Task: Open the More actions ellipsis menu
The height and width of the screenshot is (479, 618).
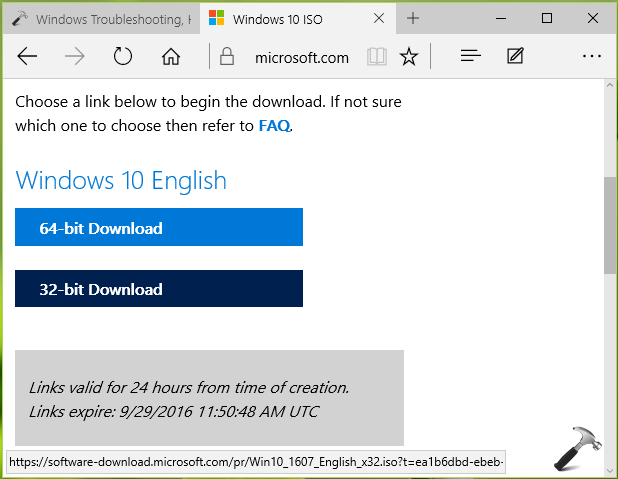Action: coord(592,56)
